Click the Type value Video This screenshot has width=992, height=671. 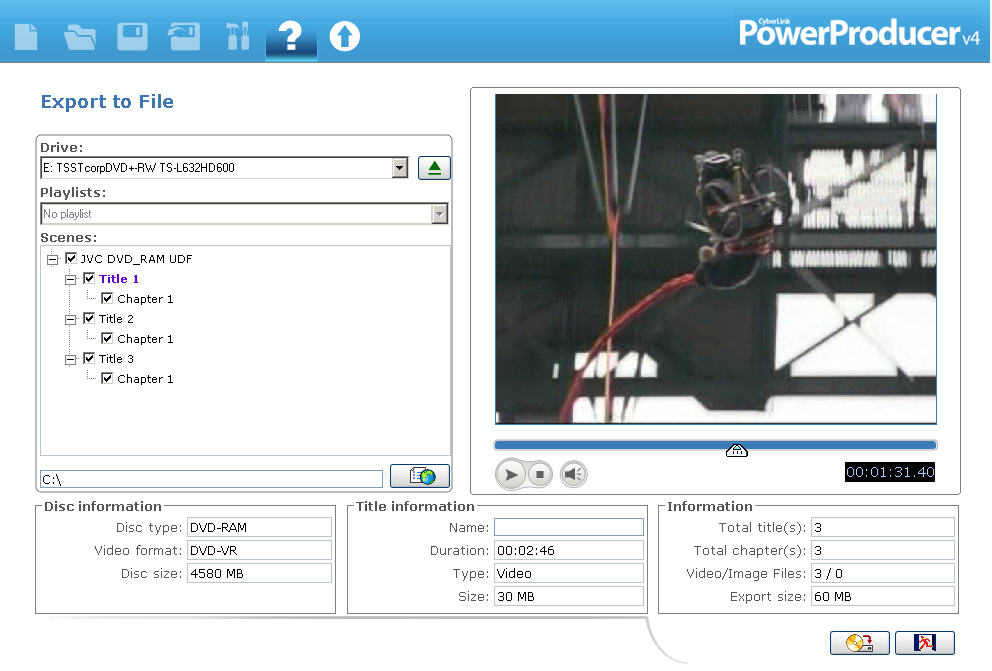pyautogui.click(x=569, y=574)
